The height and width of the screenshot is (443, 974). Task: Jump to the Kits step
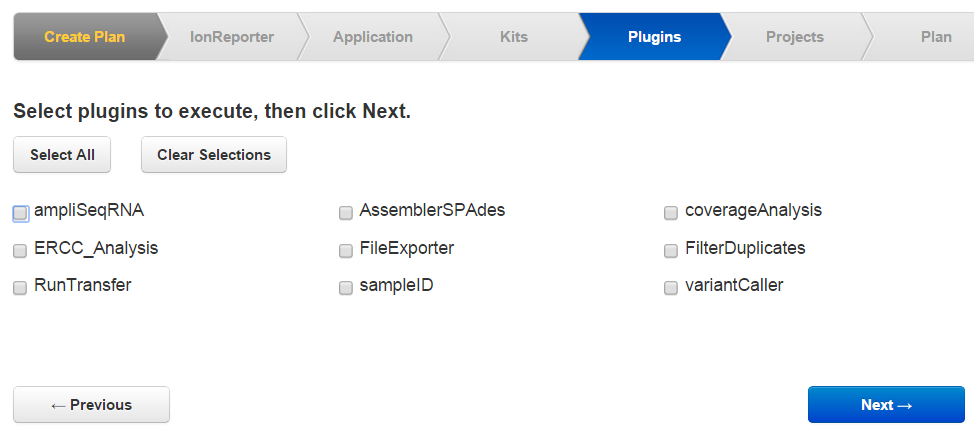pos(513,37)
